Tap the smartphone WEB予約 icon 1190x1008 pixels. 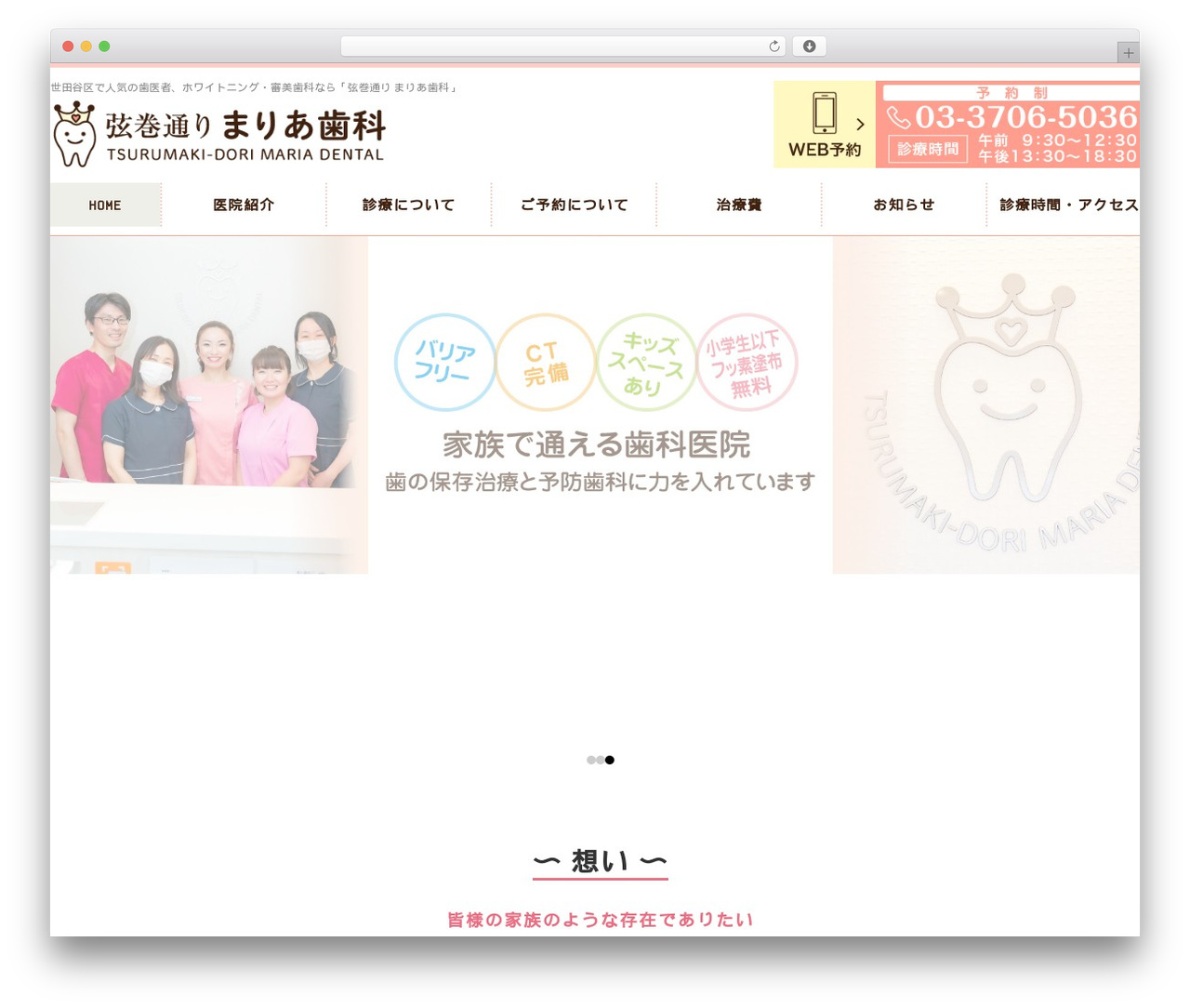tap(824, 113)
